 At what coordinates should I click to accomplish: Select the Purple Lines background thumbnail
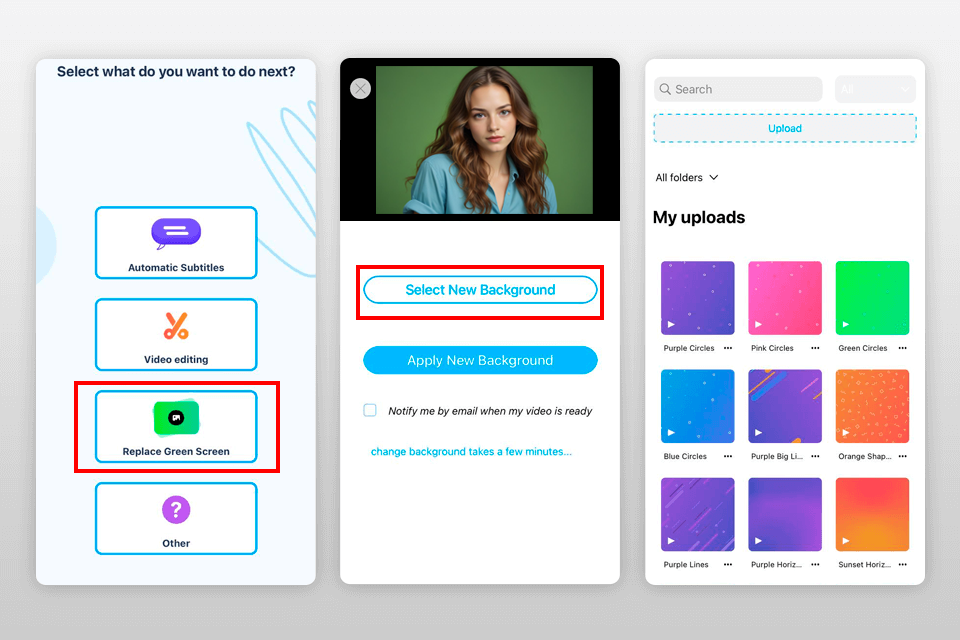pyautogui.click(x=697, y=515)
